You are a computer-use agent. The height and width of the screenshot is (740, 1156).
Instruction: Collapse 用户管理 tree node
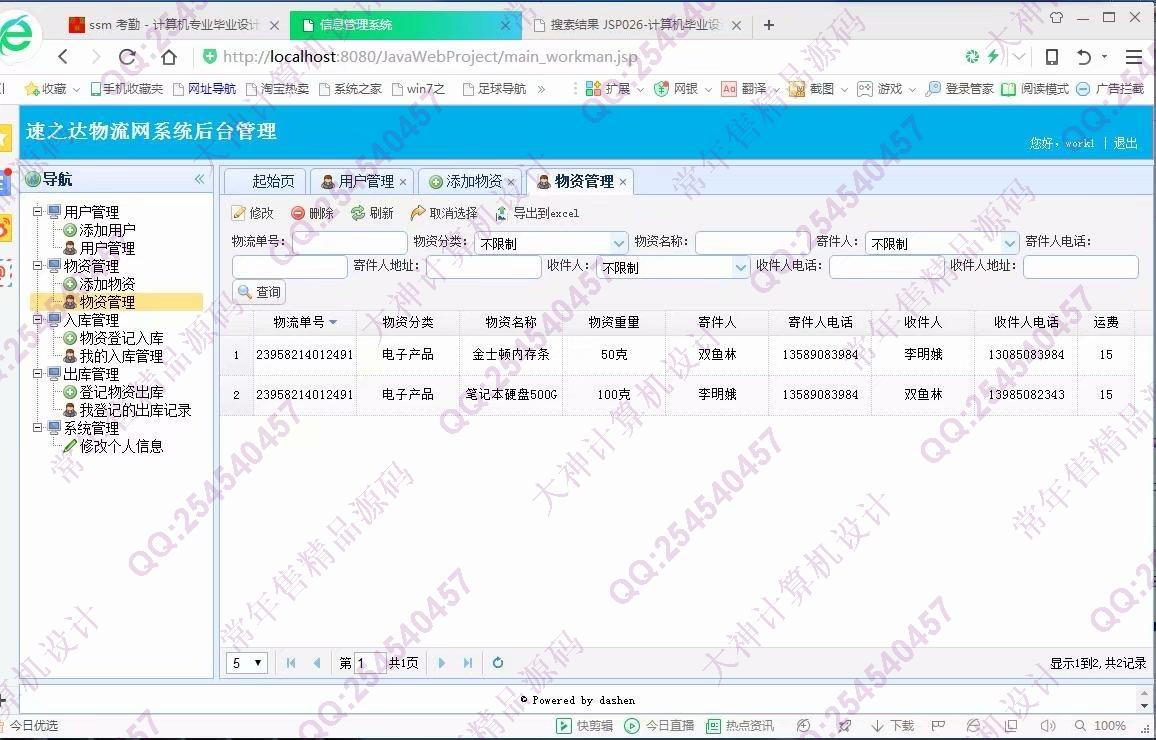[x=38, y=212]
